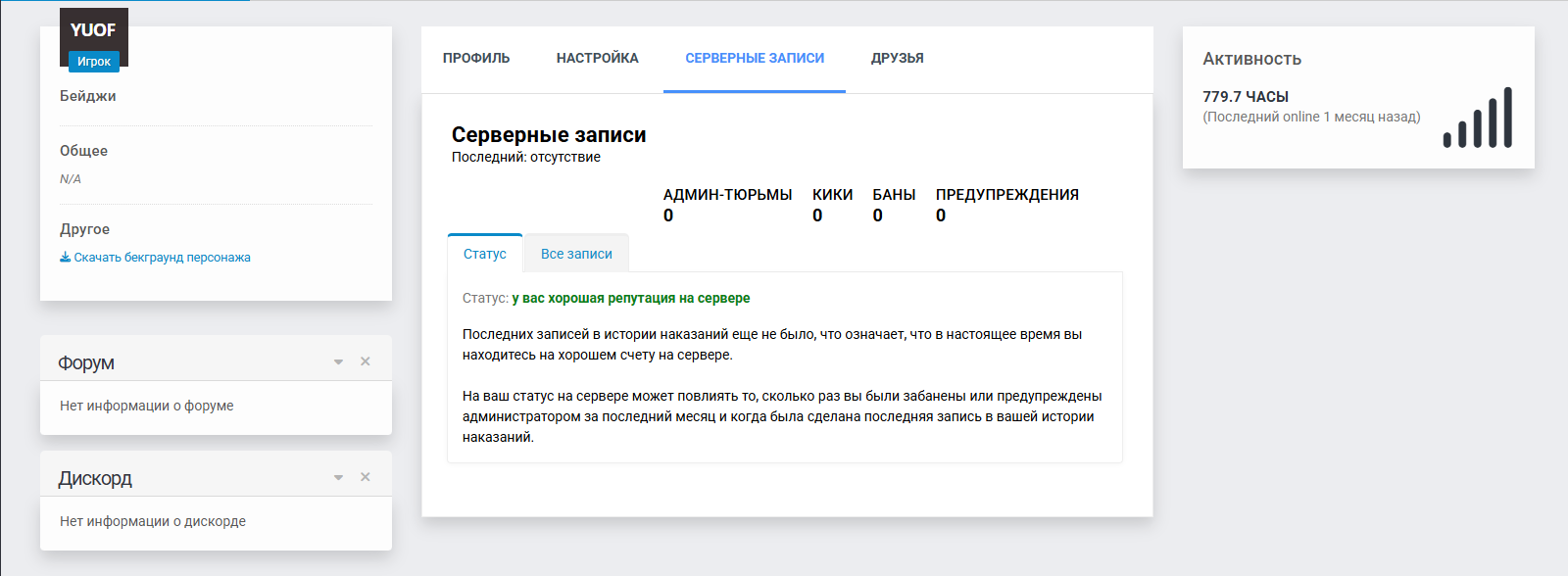Click the Общее section label
The width and height of the screenshot is (1568, 576).
[x=84, y=151]
